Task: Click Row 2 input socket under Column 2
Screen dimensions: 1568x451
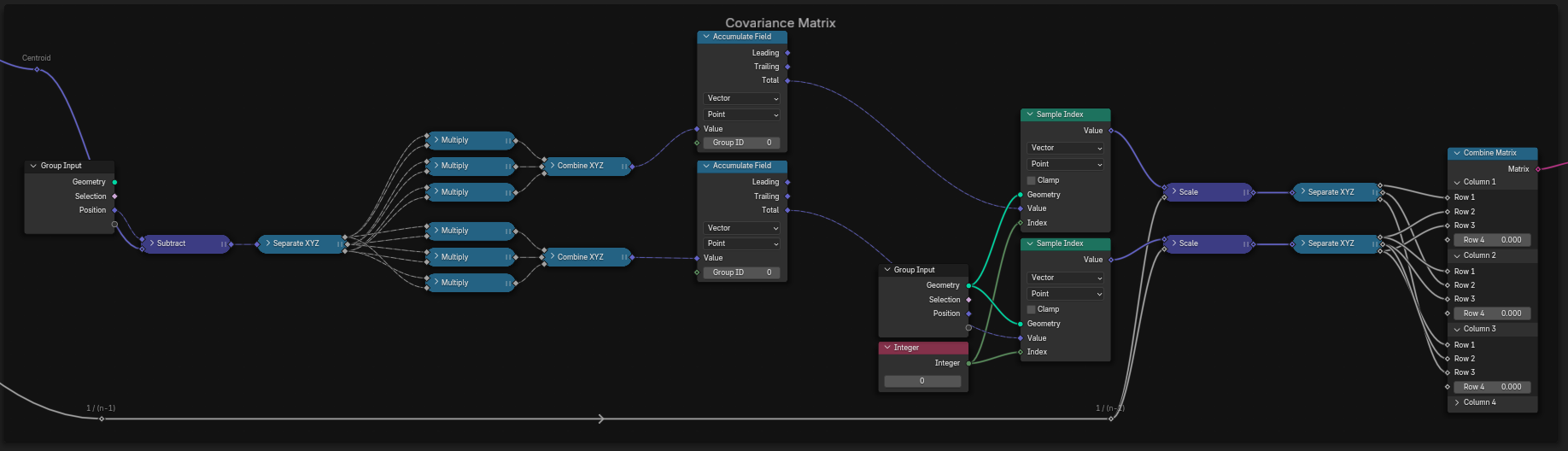Action: [x=1448, y=285]
